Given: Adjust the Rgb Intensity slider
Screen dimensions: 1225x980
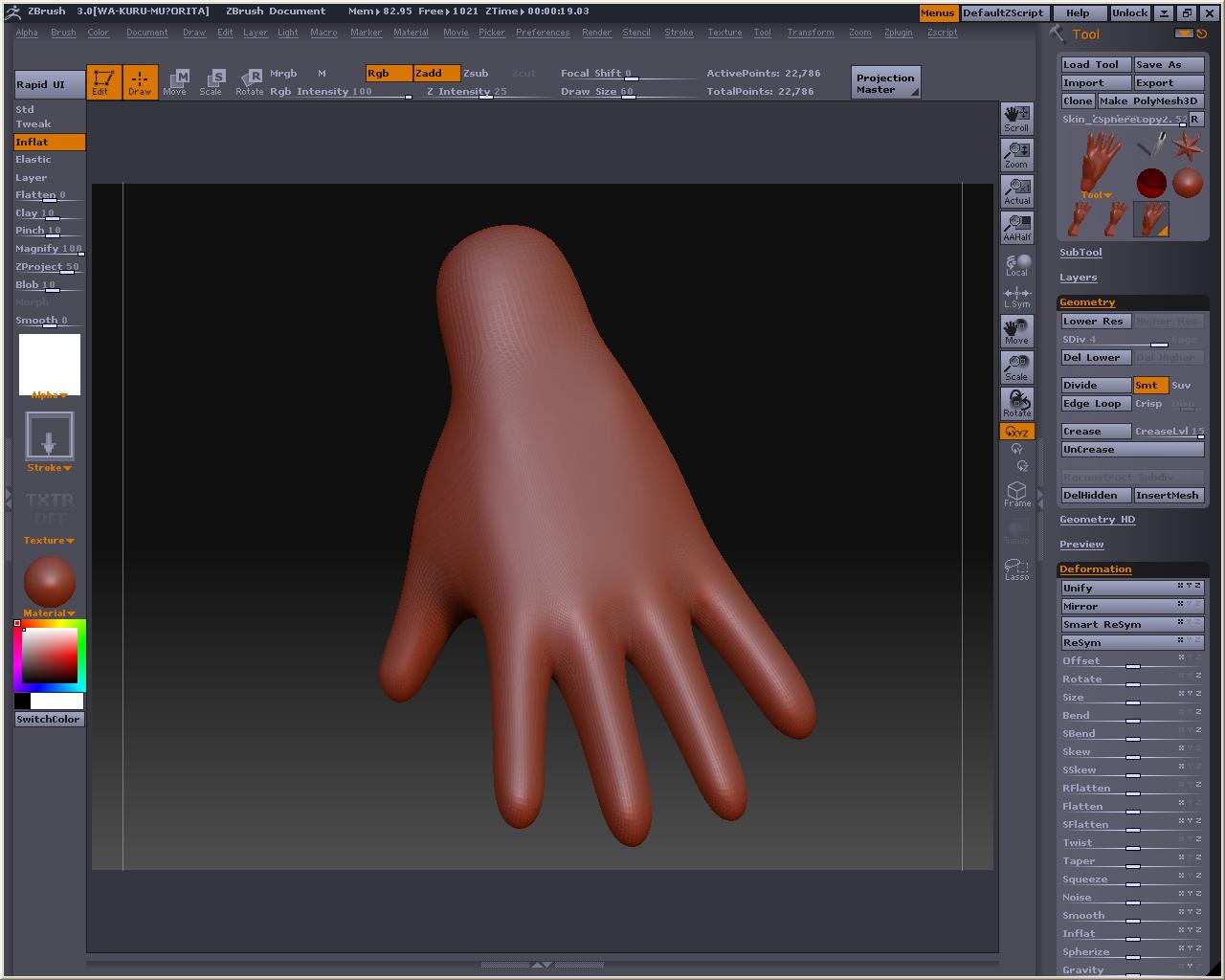Looking at the screenshot, I should [341, 92].
